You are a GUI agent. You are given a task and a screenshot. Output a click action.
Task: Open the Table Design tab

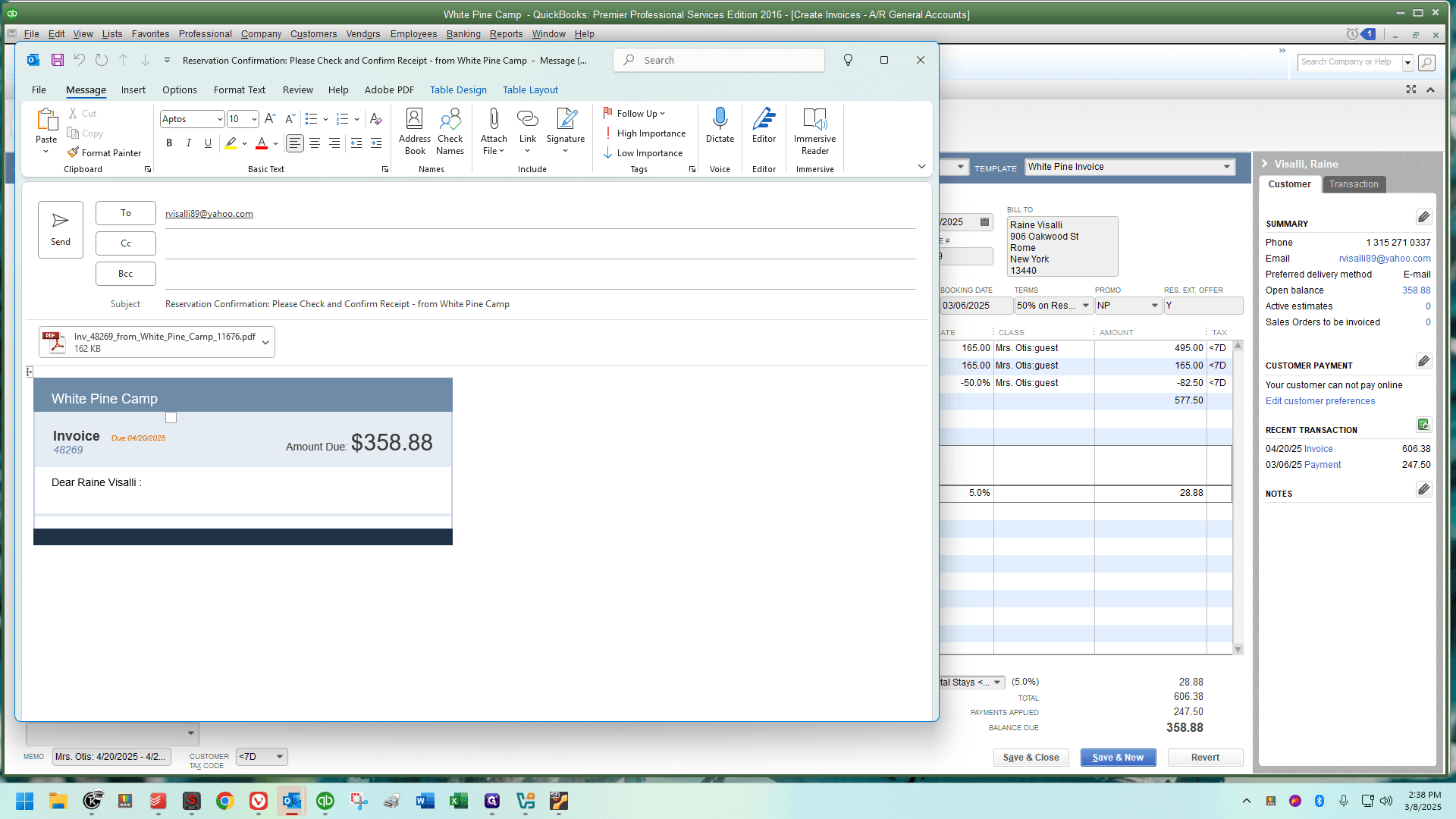coord(458,90)
